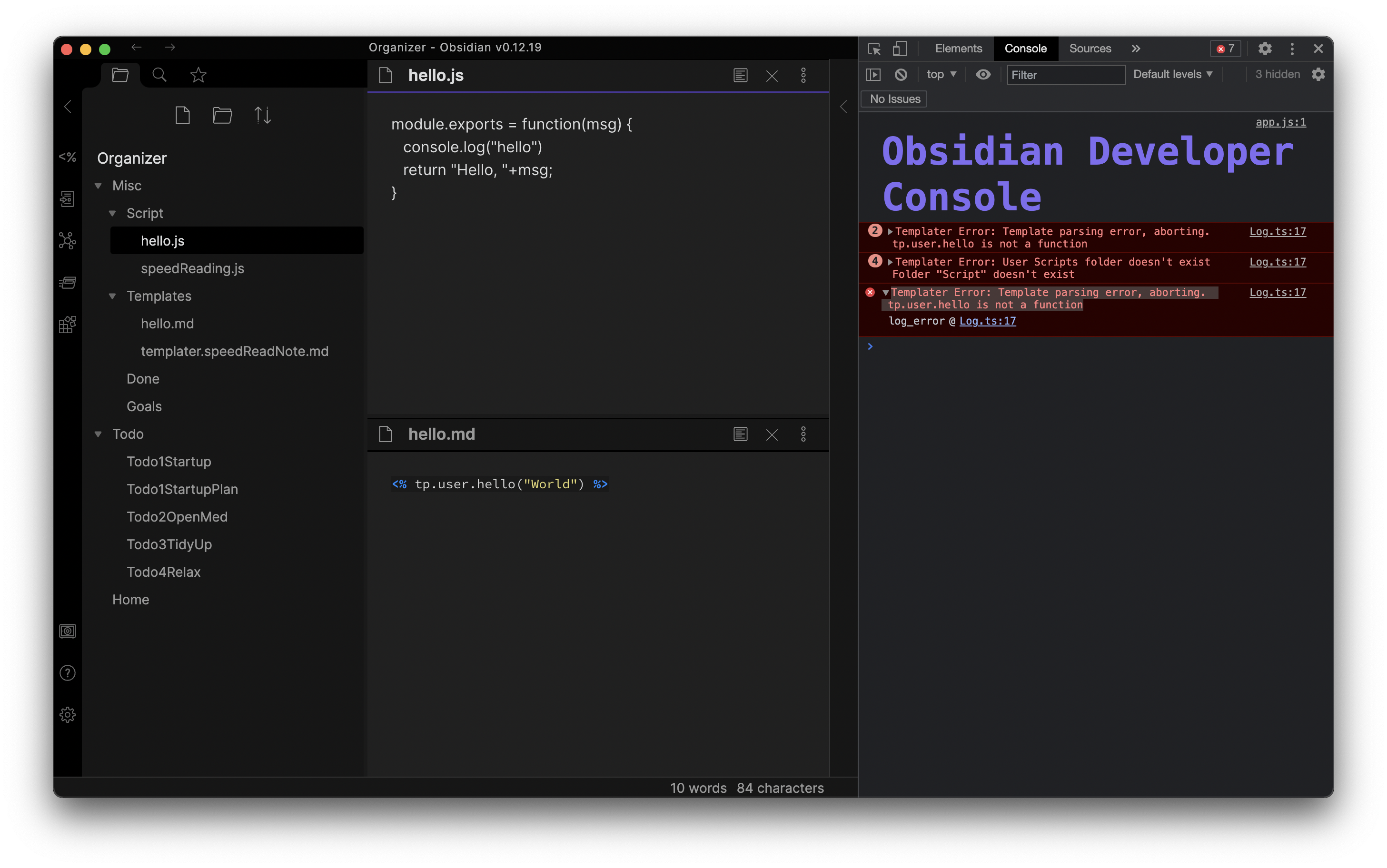Open the Home note

(130, 599)
